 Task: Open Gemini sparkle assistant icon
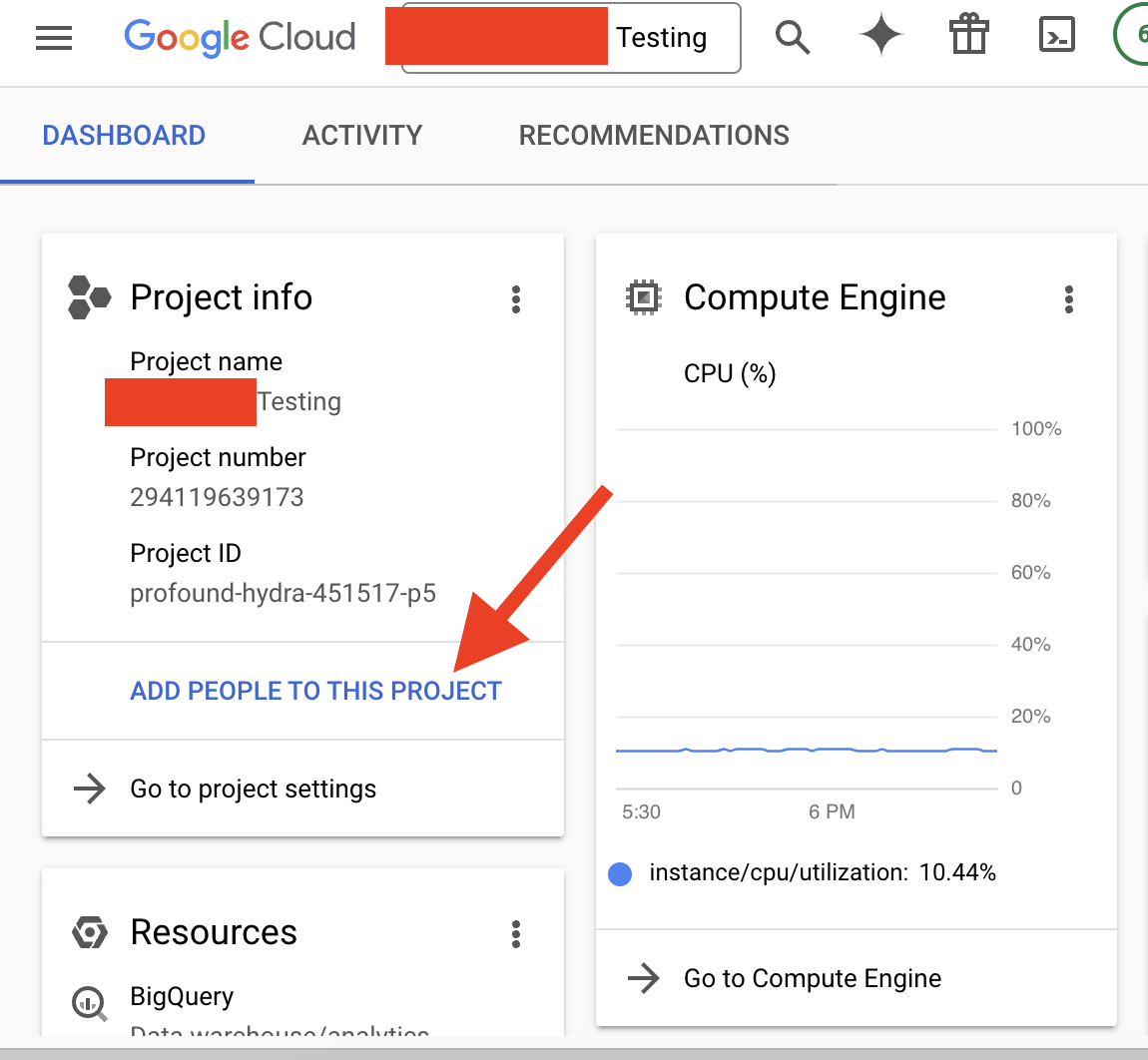pos(880,35)
